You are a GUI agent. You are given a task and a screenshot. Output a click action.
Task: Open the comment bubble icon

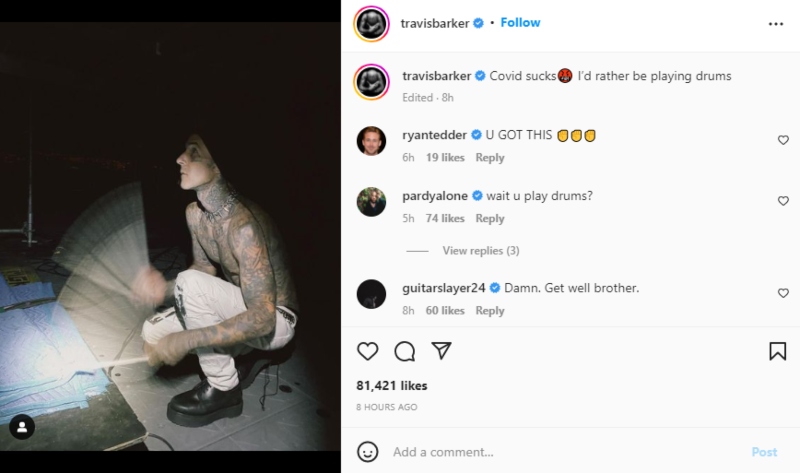(x=404, y=351)
